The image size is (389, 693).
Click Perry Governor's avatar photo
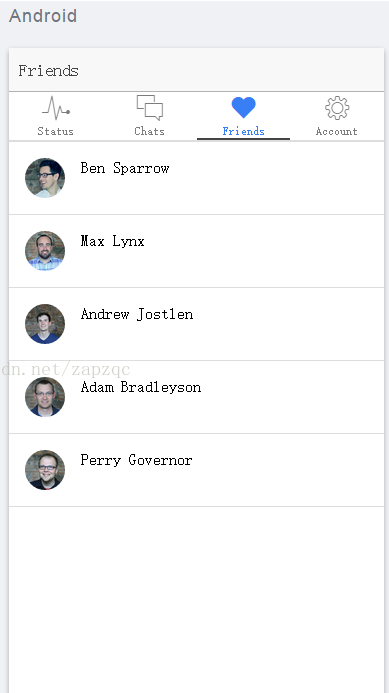[45, 469]
